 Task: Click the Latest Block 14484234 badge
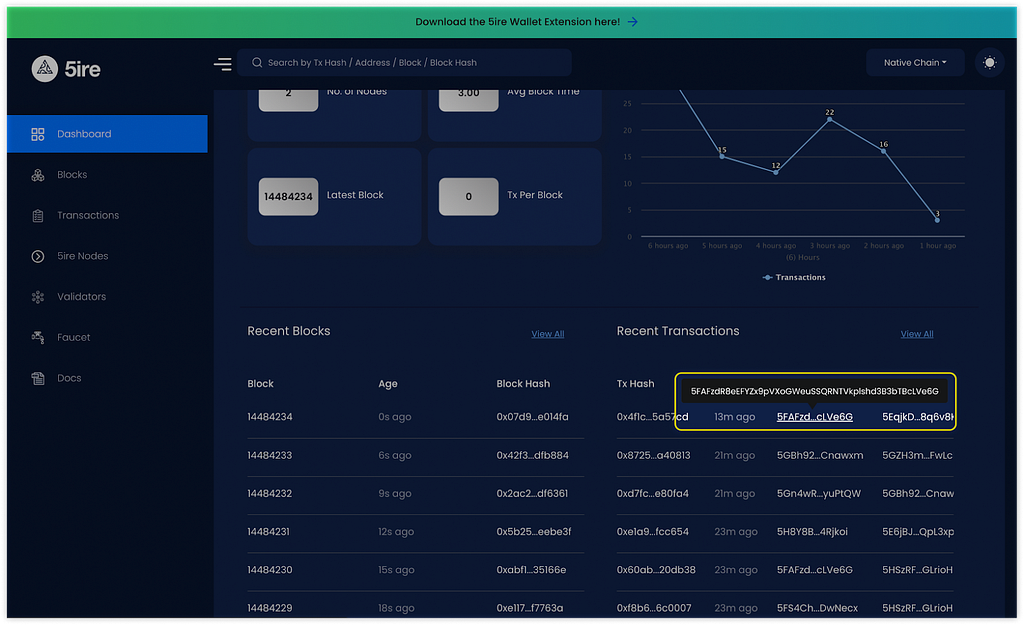[x=288, y=196]
